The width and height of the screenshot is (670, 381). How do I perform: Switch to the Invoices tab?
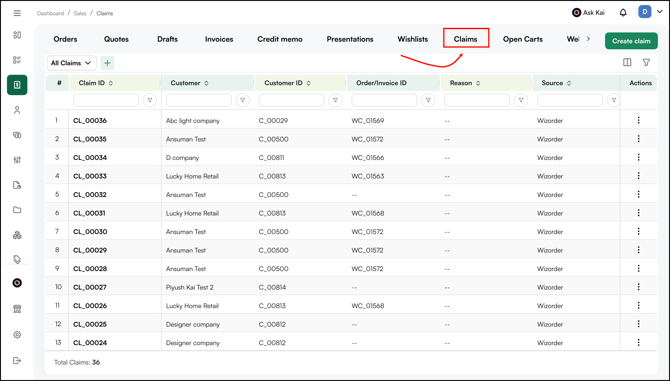(x=219, y=39)
